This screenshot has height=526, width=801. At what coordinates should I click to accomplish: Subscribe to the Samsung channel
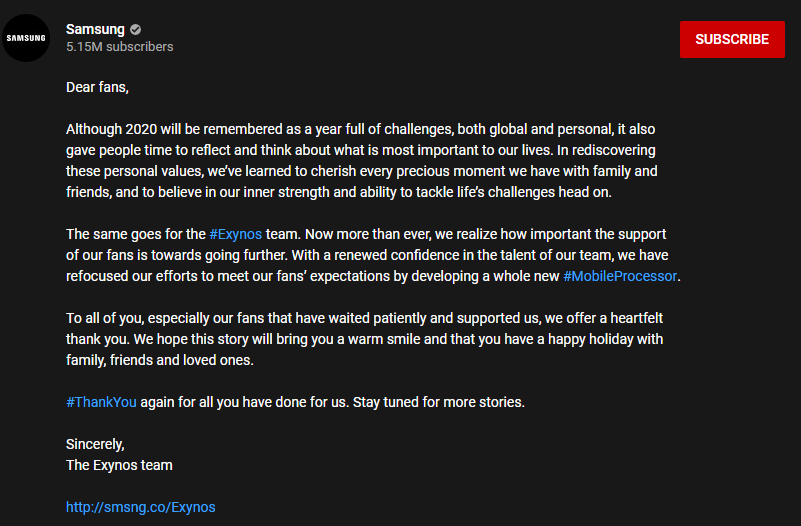pos(732,39)
